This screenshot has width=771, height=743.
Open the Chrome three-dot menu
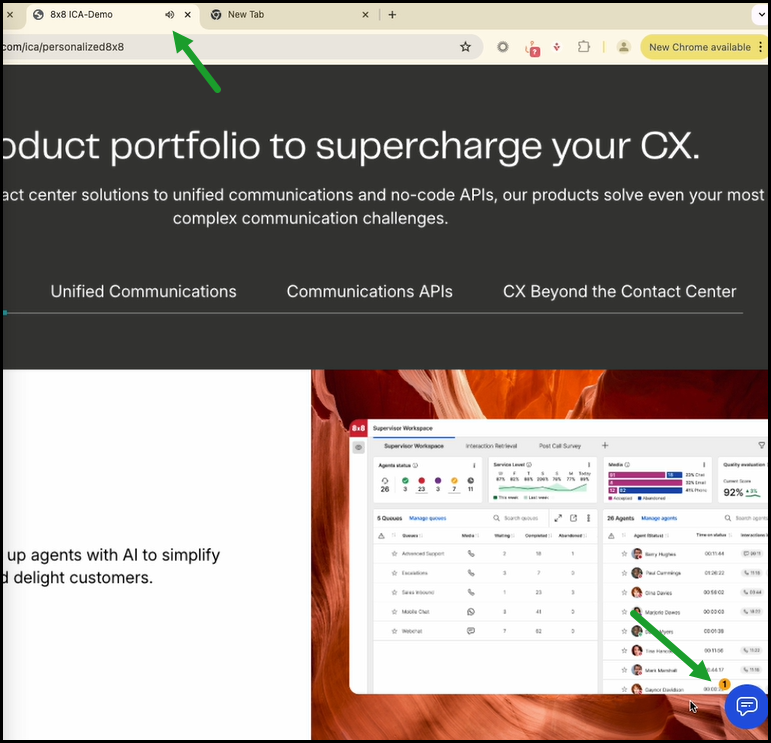pyautogui.click(x=760, y=47)
